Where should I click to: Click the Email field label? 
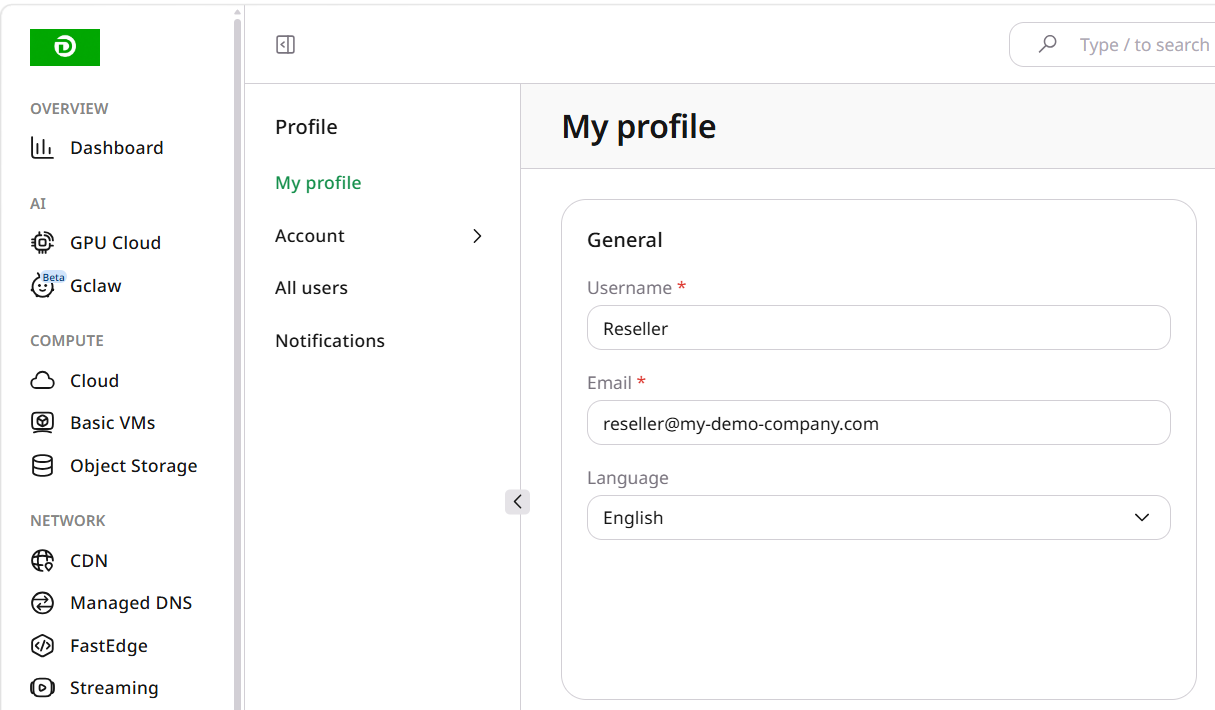pyautogui.click(x=609, y=383)
